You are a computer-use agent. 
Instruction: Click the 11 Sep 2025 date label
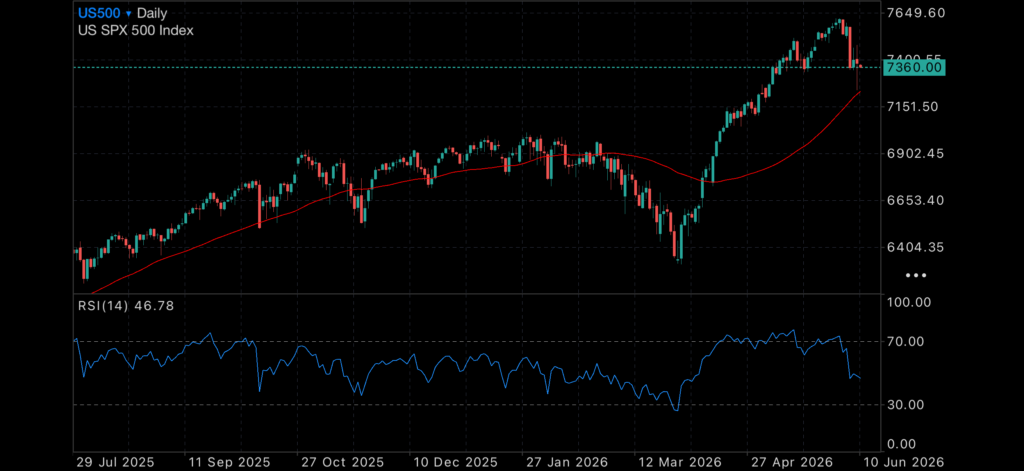(x=227, y=463)
